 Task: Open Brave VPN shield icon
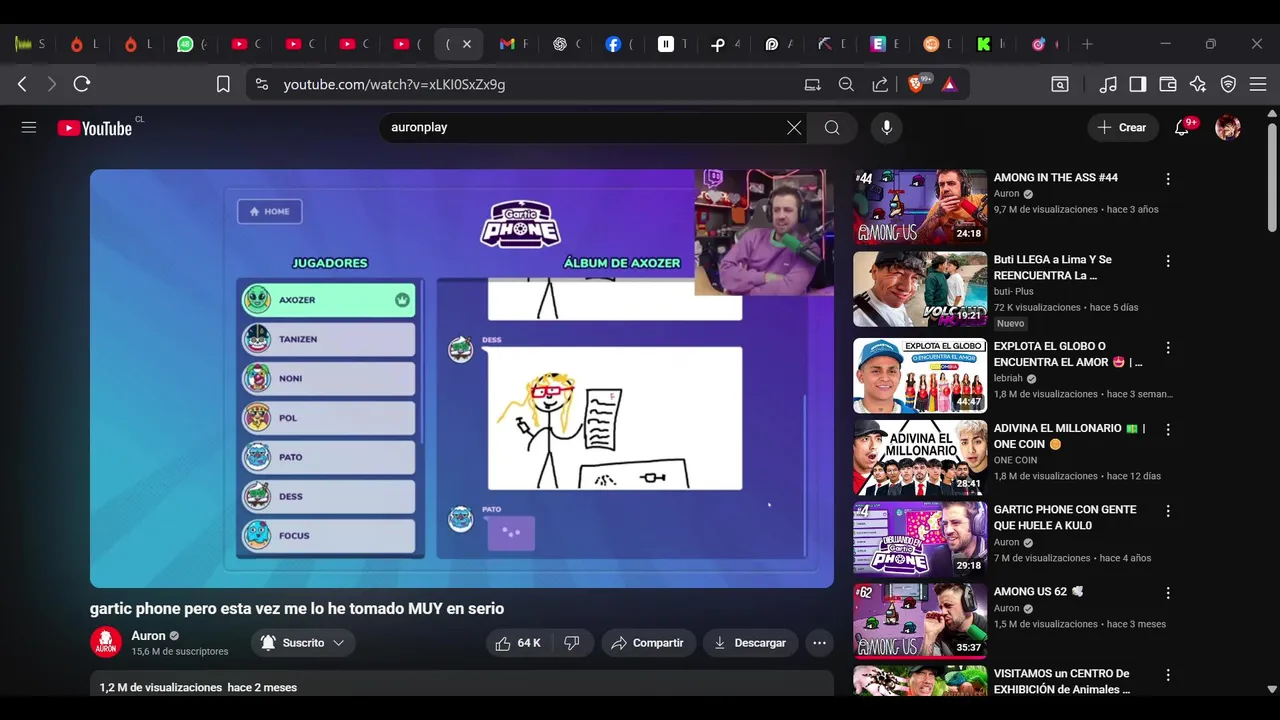pos(1228,84)
